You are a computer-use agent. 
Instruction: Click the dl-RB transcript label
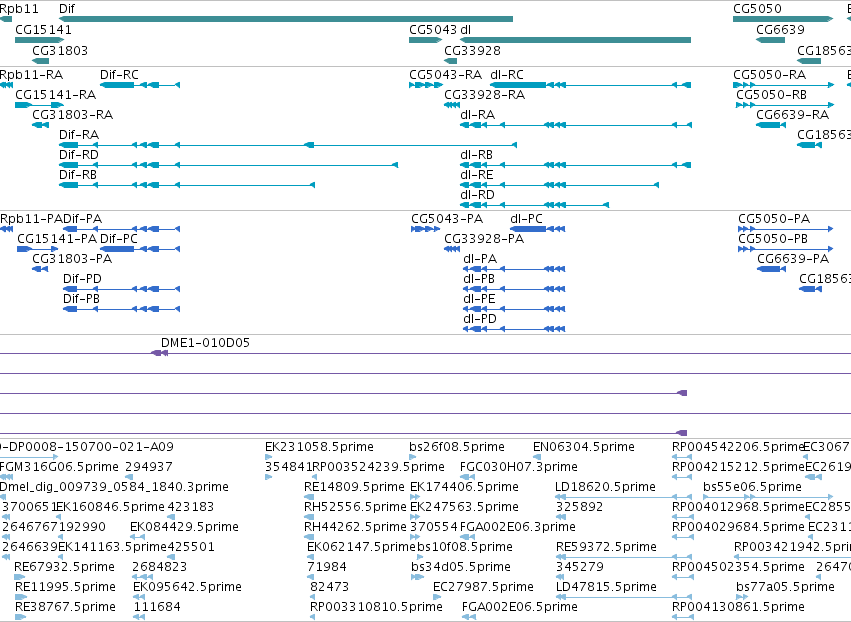(x=477, y=155)
